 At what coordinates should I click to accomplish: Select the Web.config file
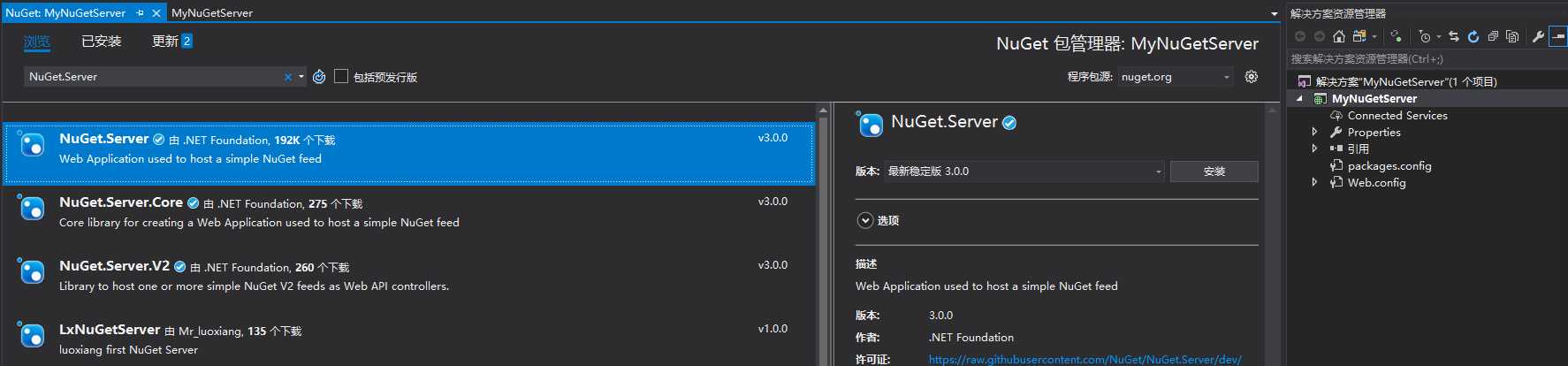point(1376,183)
